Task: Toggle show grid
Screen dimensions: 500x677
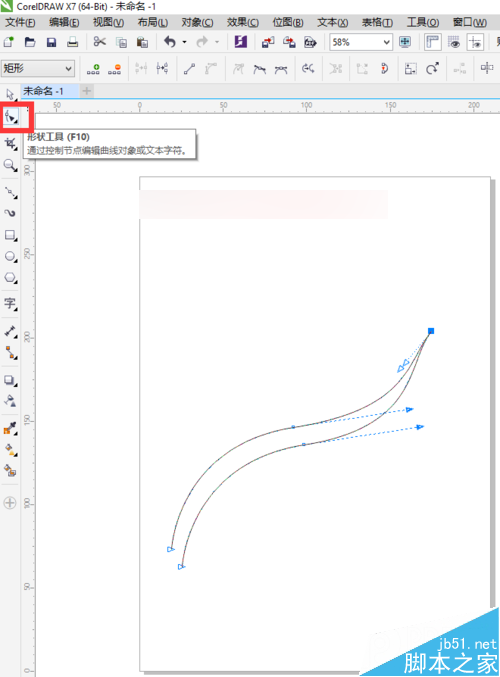Action: (x=454, y=42)
